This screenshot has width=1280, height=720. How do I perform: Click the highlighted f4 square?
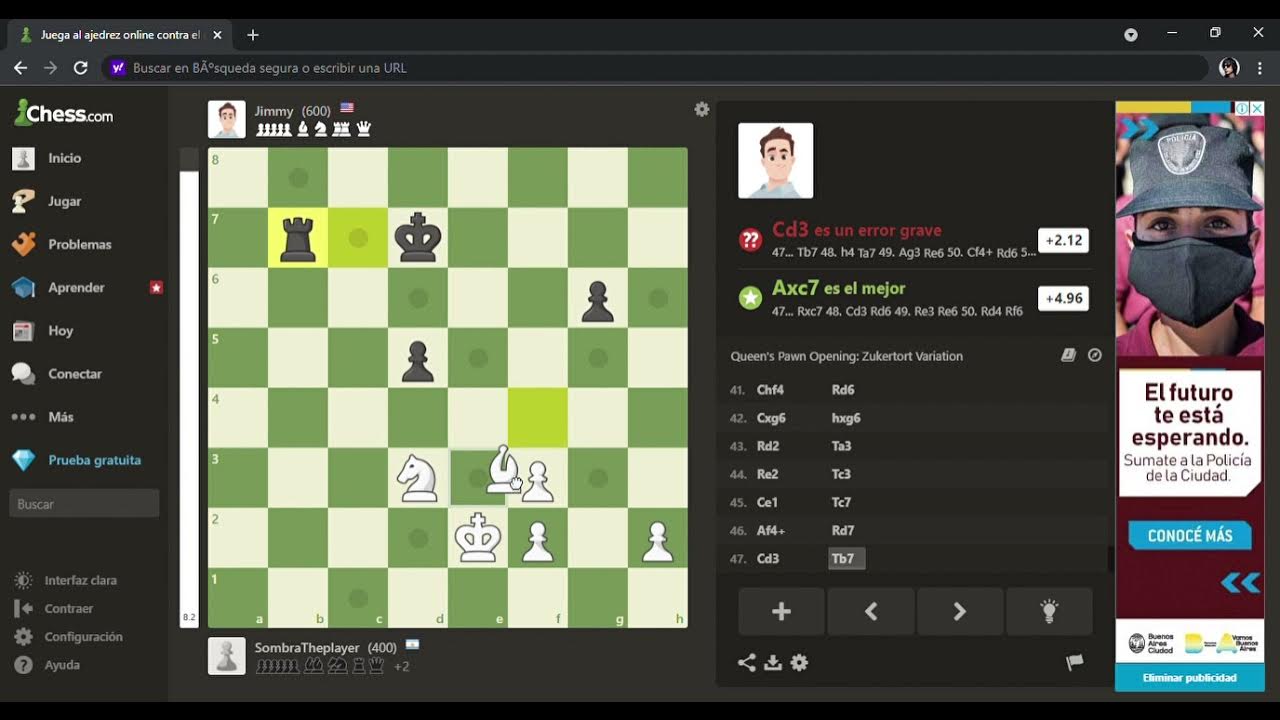point(538,418)
